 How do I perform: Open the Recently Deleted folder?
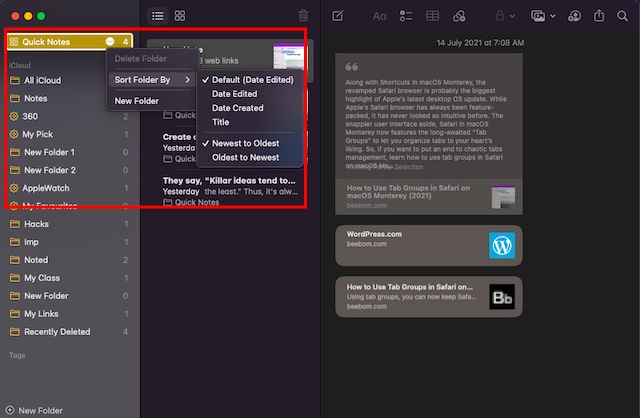click(57, 332)
